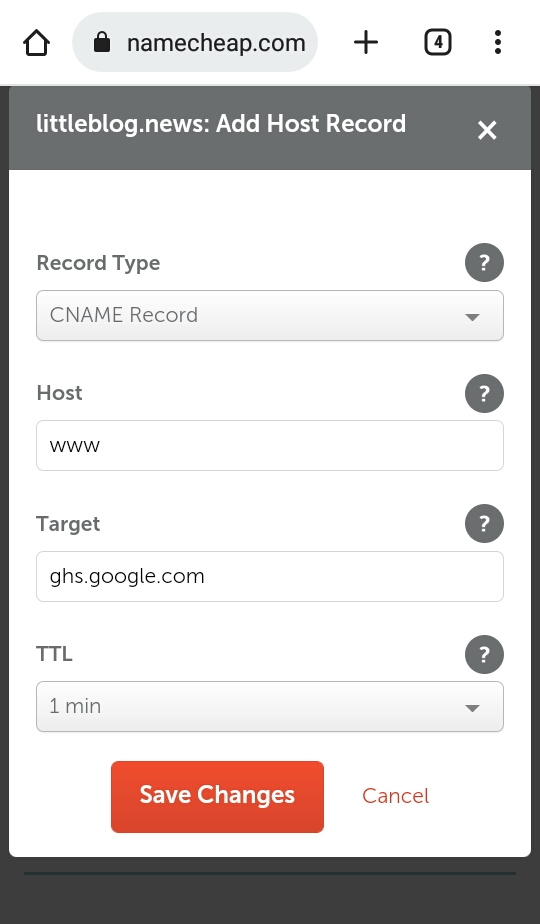Click the Record Type dropdown arrow

(x=472, y=317)
